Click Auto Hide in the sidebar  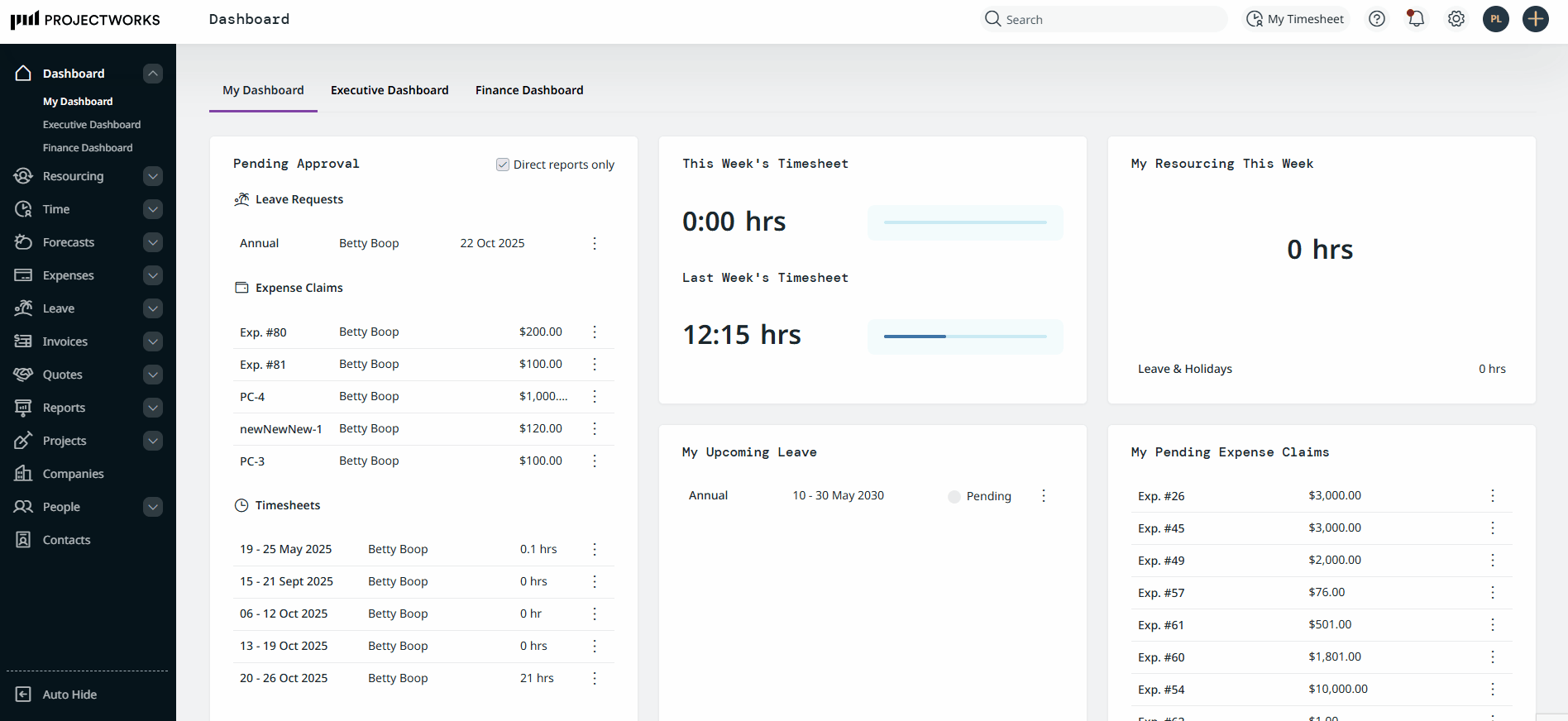click(x=69, y=695)
